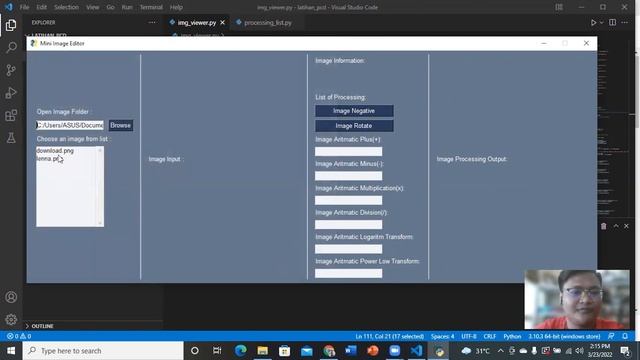Viewport: 640px width, 360px height.
Task: Click the feedback icon in status bar
Action: coord(611,336)
